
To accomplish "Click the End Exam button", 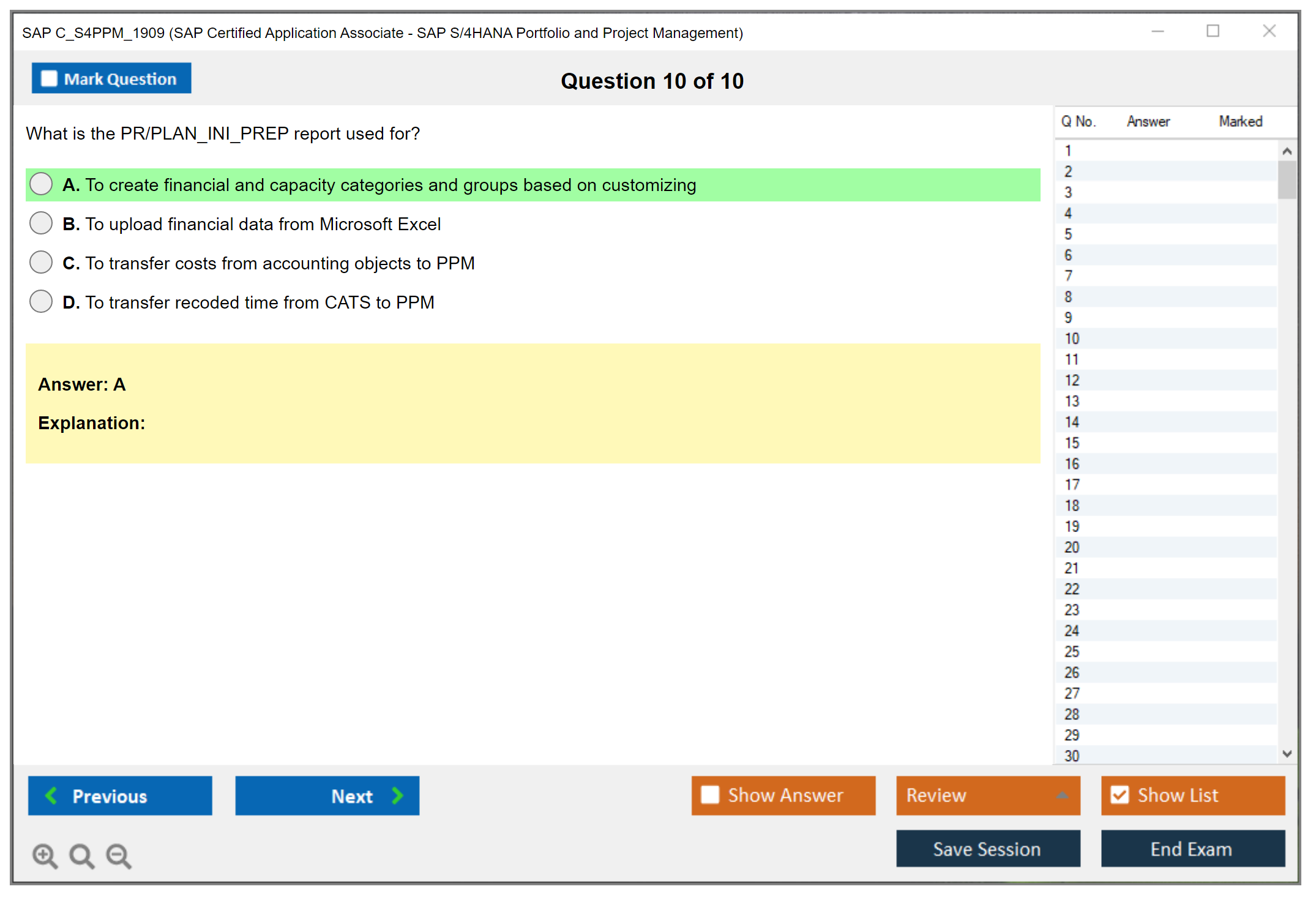I will (1192, 849).
